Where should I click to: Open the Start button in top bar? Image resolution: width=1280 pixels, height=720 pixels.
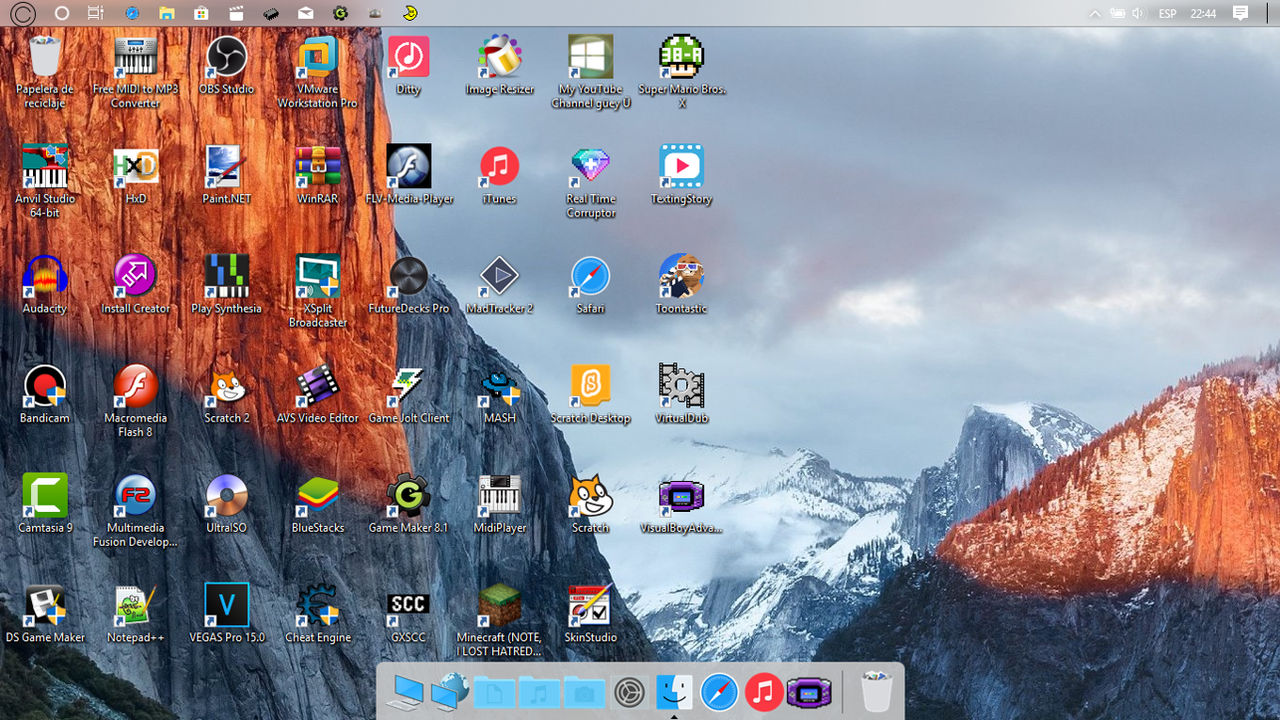(x=23, y=13)
